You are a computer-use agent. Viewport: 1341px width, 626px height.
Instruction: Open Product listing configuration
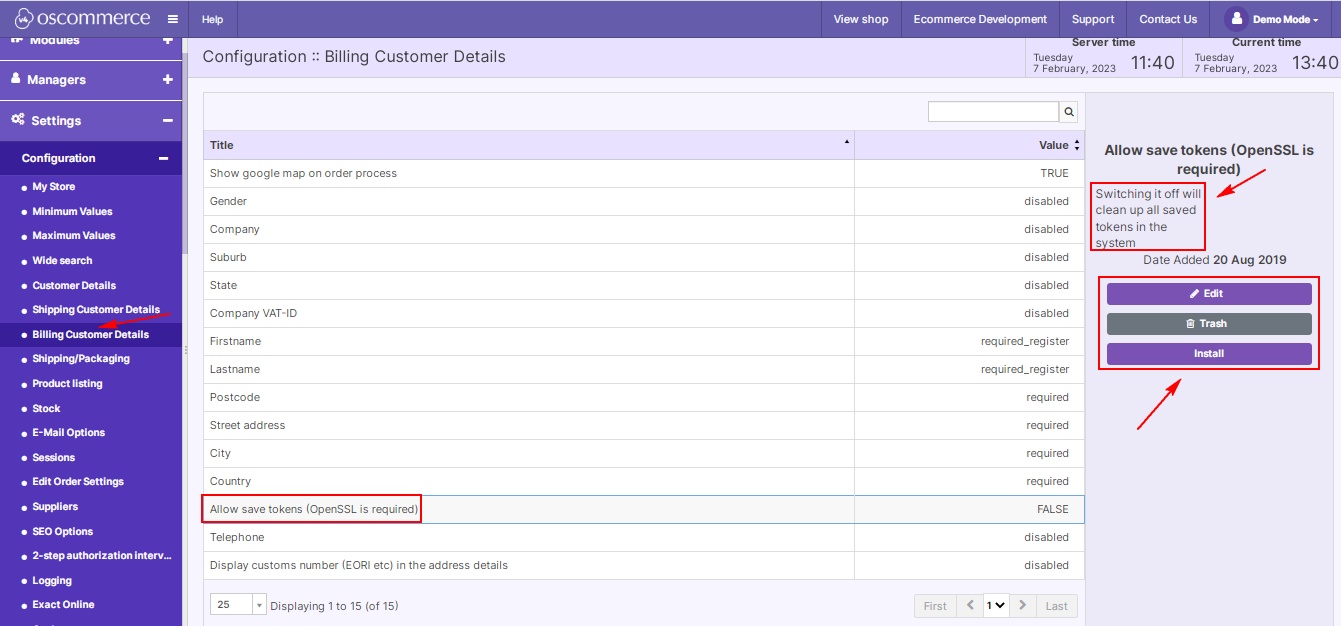[67, 384]
